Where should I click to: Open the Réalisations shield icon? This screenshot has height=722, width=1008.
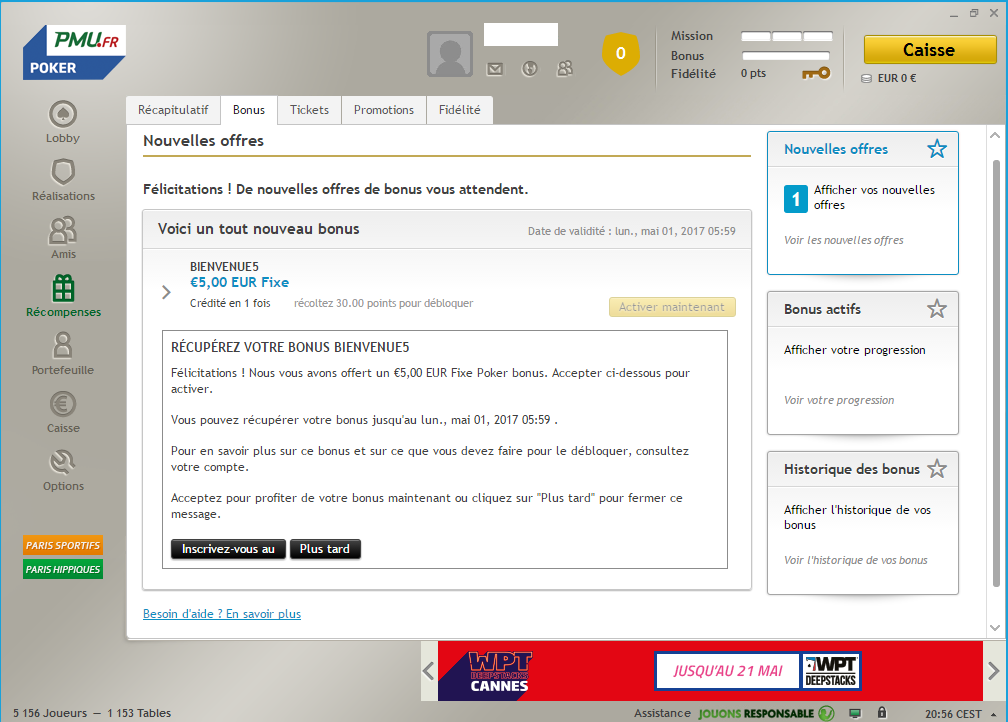point(63,174)
